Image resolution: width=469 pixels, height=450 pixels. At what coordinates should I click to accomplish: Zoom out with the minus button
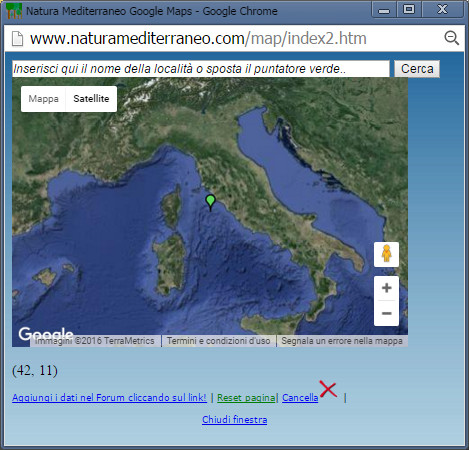pos(386,313)
